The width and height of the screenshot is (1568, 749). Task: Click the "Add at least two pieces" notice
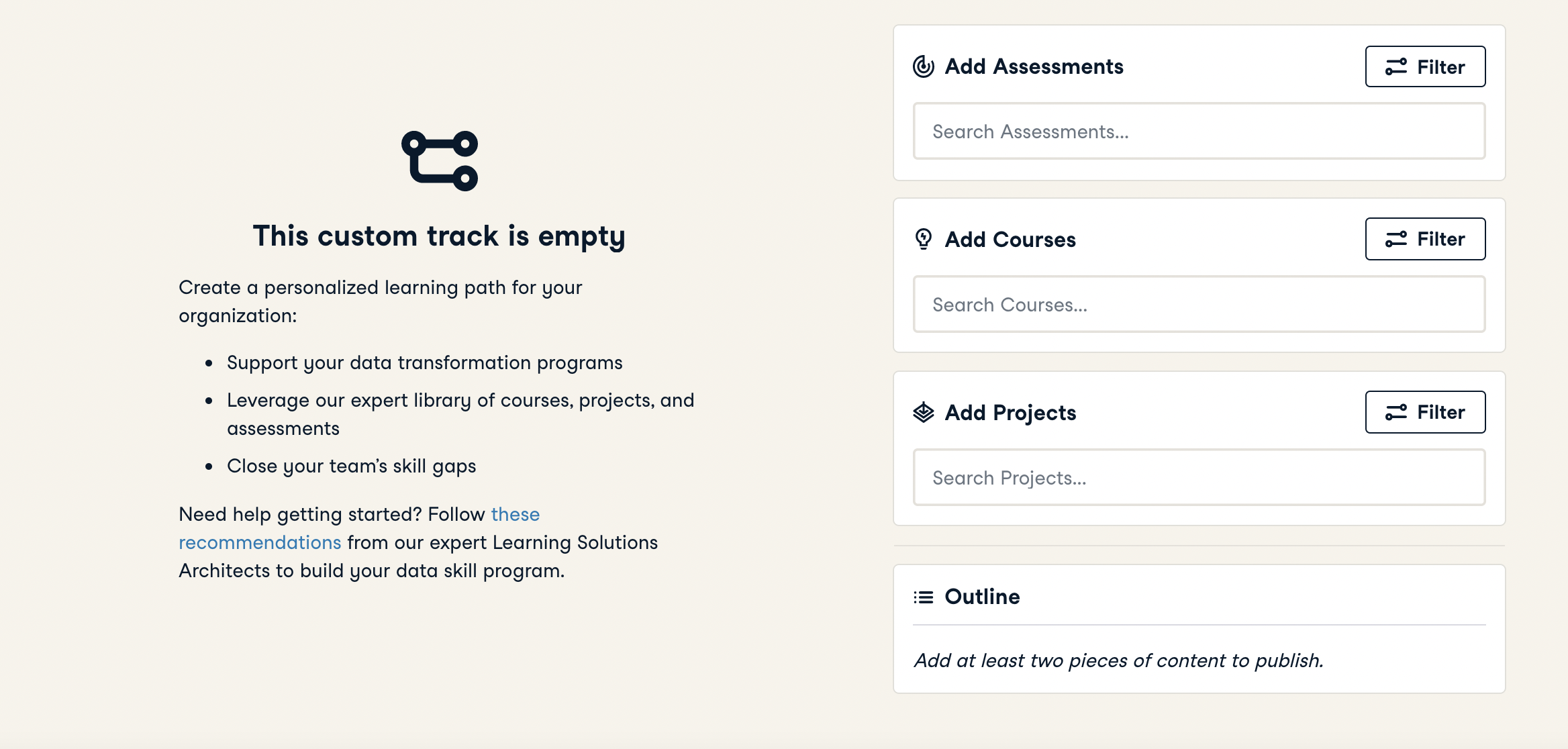[x=1118, y=660]
